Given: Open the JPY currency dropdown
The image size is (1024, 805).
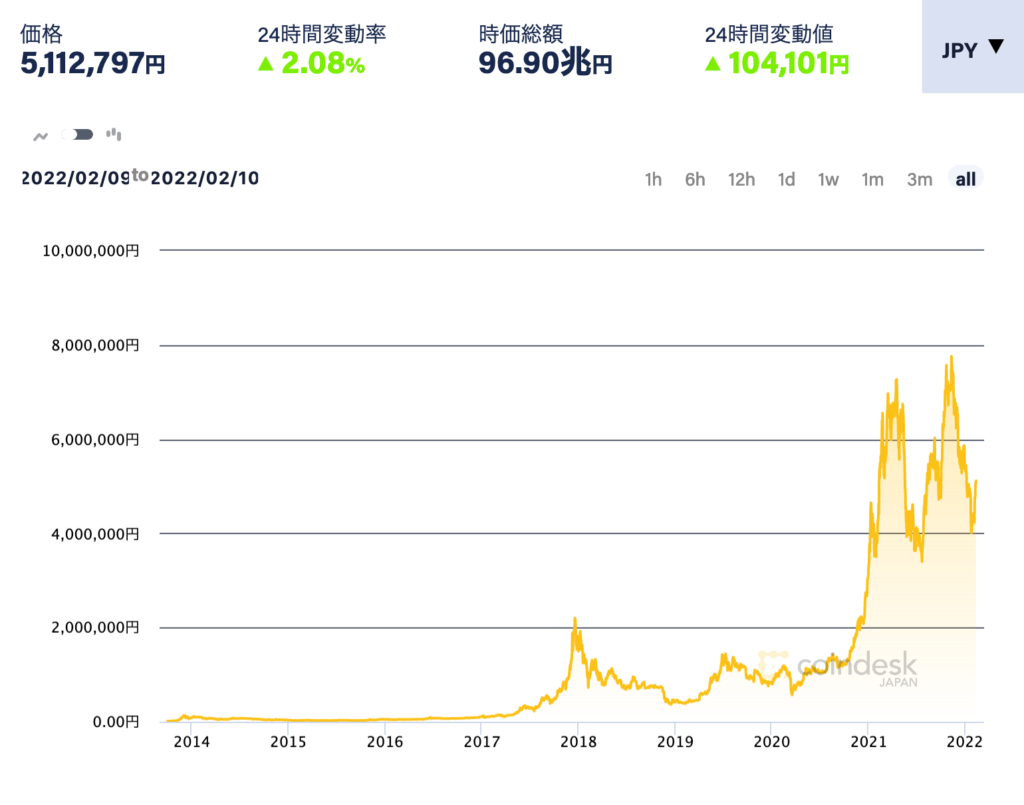Looking at the screenshot, I should [972, 47].
